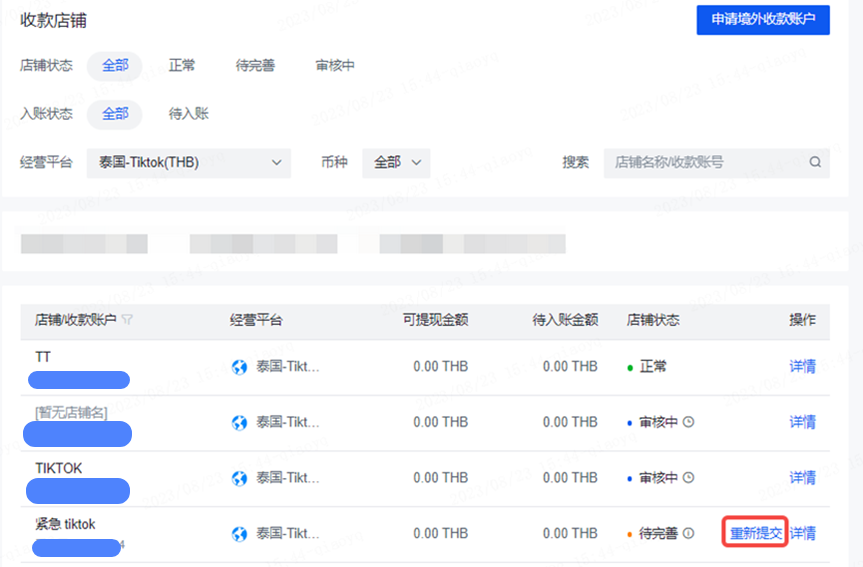Click the search magnifier icon
This screenshot has width=863, height=567.
pyautogui.click(x=815, y=162)
